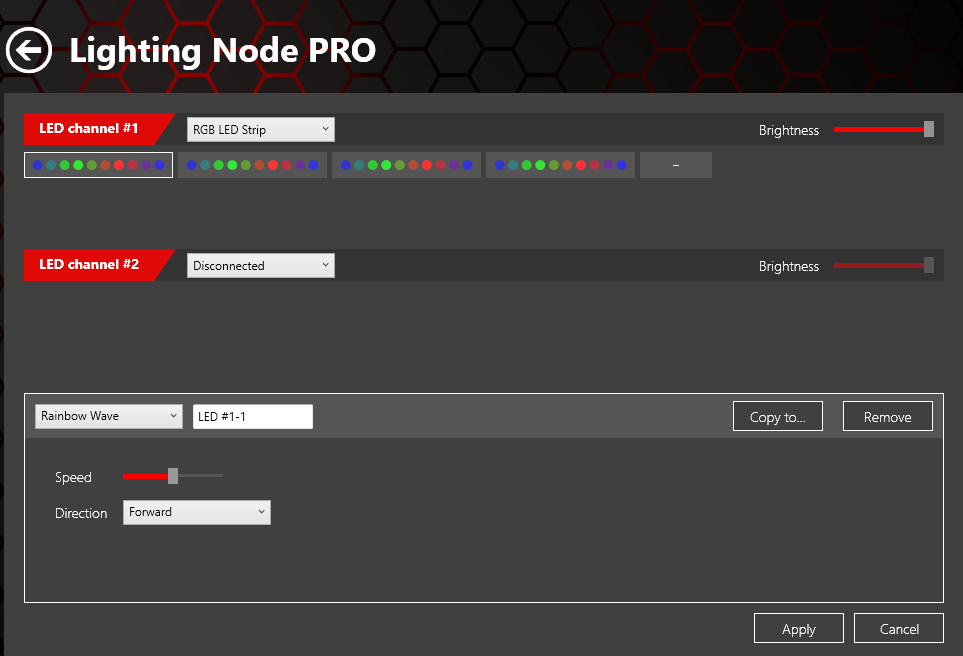
Task: Move the effect Speed slider
Action: tap(171, 476)
